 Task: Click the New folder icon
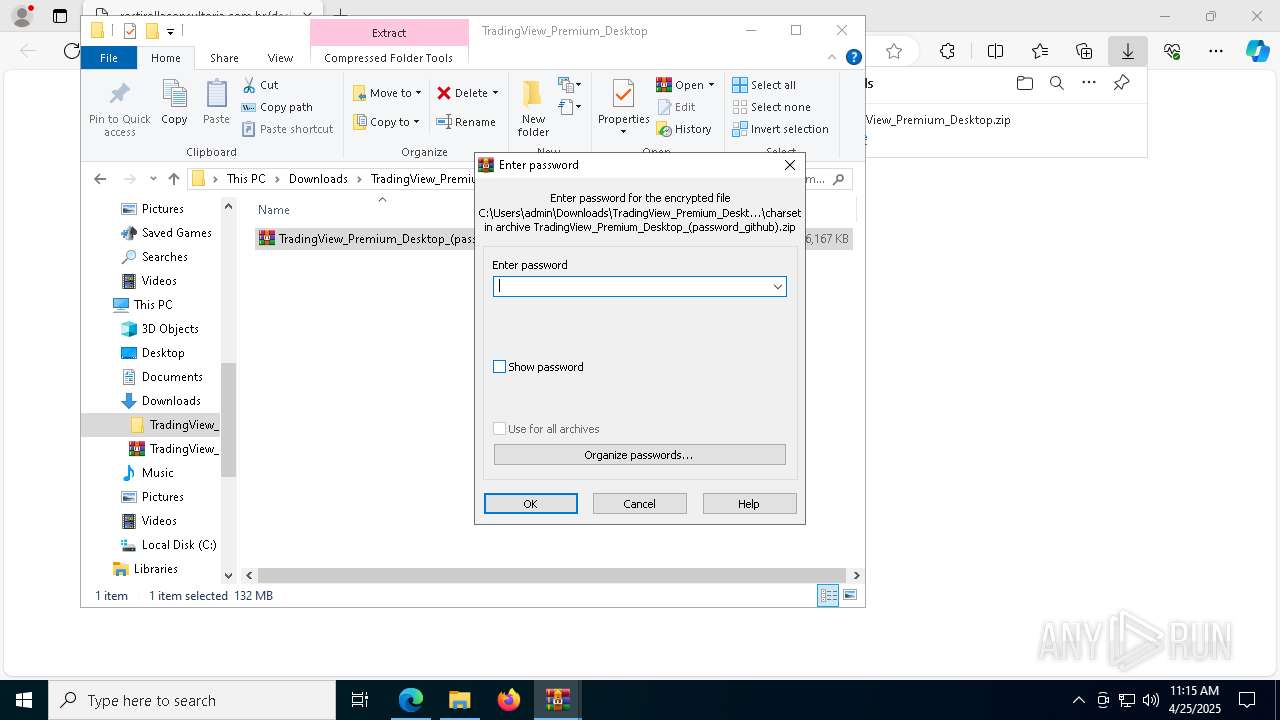tap(533, 94)
